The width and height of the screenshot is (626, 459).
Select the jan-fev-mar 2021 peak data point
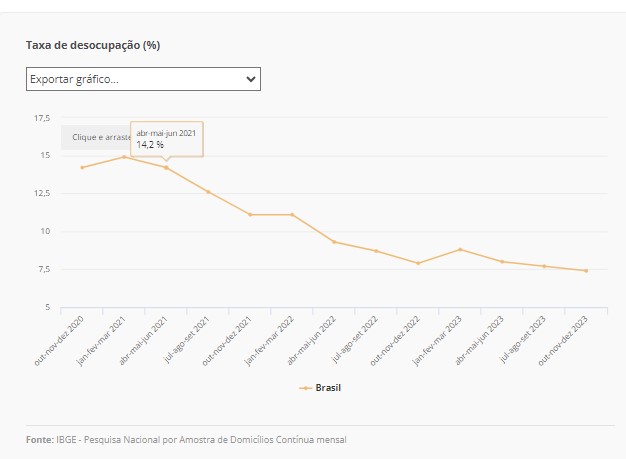tap(124, 157)
